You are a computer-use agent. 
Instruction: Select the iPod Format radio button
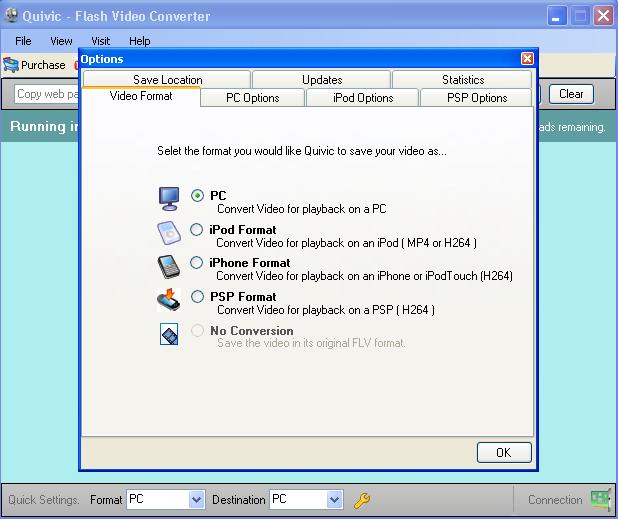coord(196,229)
